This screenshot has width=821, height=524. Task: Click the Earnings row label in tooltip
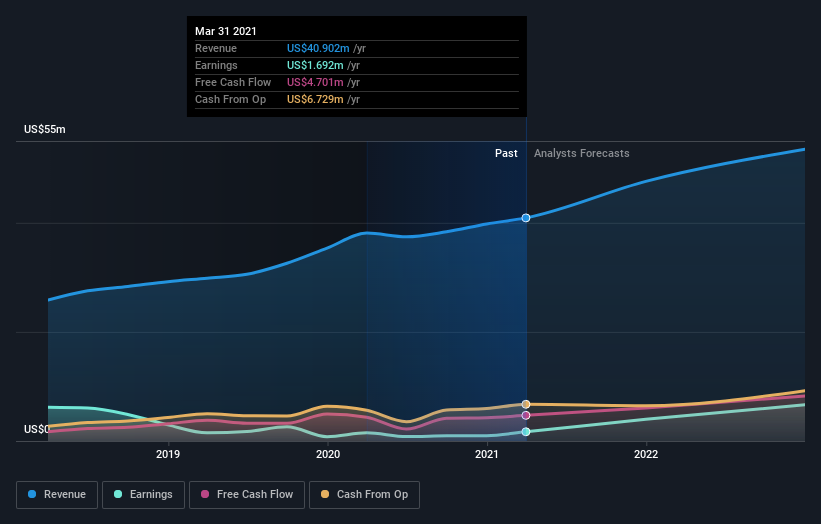point(216,65)
